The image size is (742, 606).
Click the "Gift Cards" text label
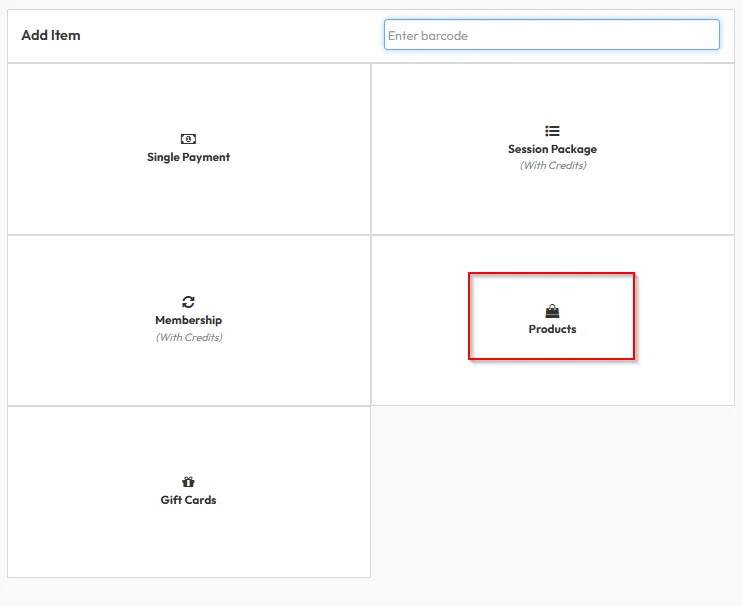coord(188,500)
